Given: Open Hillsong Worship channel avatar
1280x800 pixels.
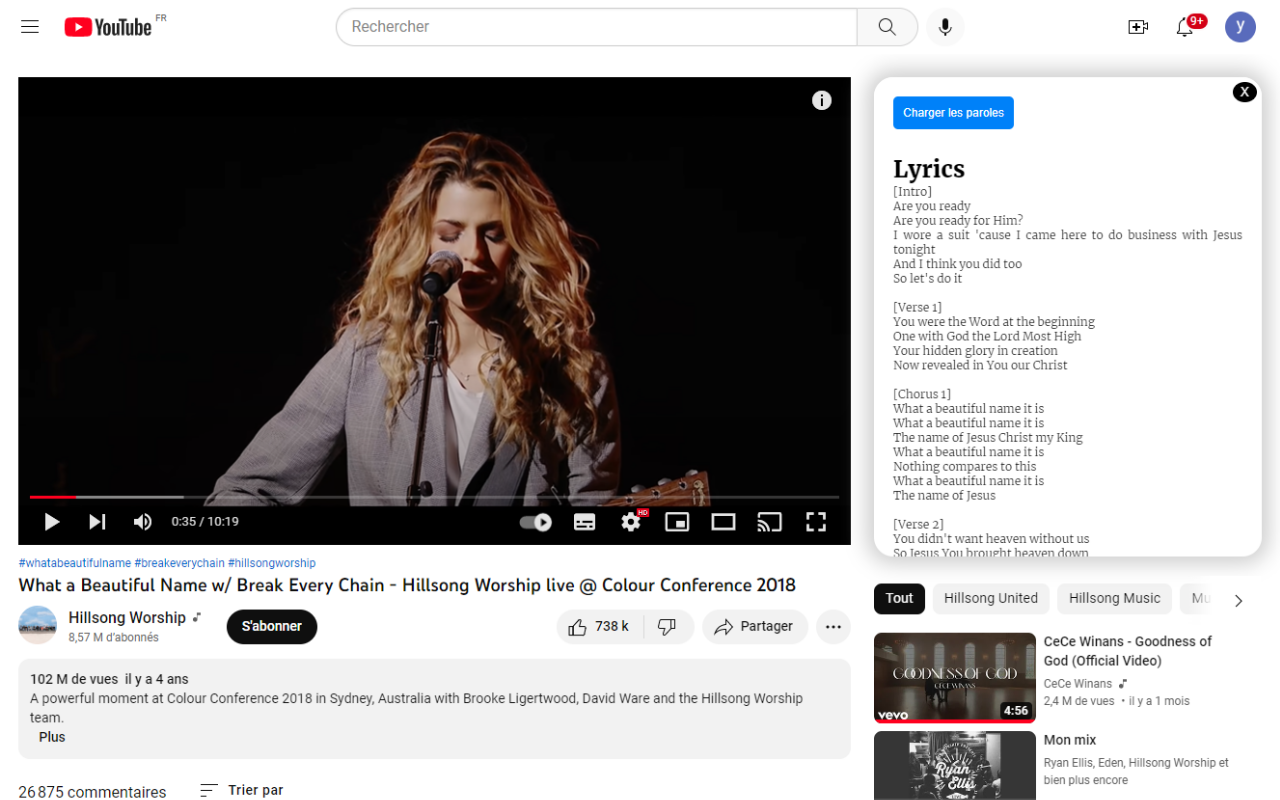Looking at the screenshot, I should pyautogui.click(x=38, y=625).
